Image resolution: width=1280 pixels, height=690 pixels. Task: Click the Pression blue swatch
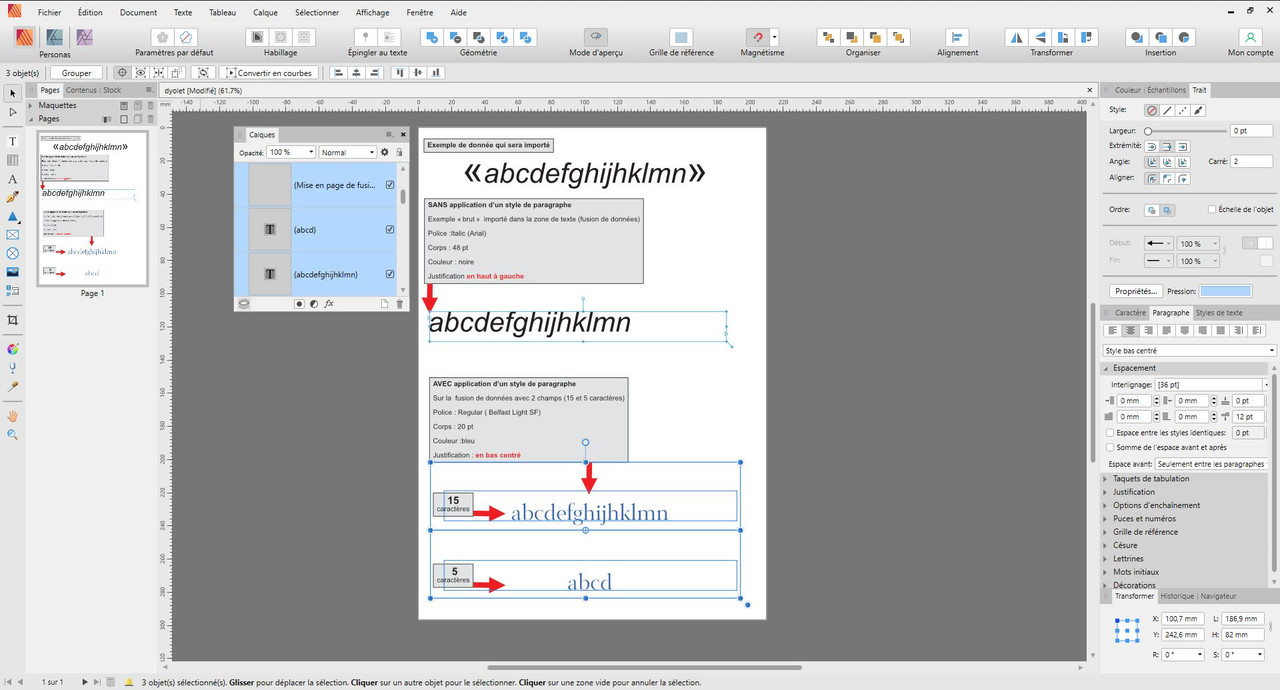pyautogui.click(x=1225, y=291)
